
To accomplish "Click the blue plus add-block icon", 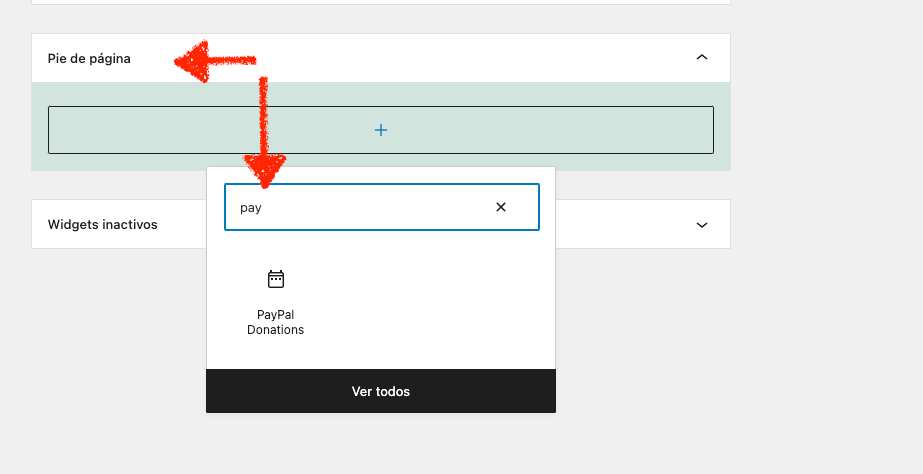I will click(381, 130).
